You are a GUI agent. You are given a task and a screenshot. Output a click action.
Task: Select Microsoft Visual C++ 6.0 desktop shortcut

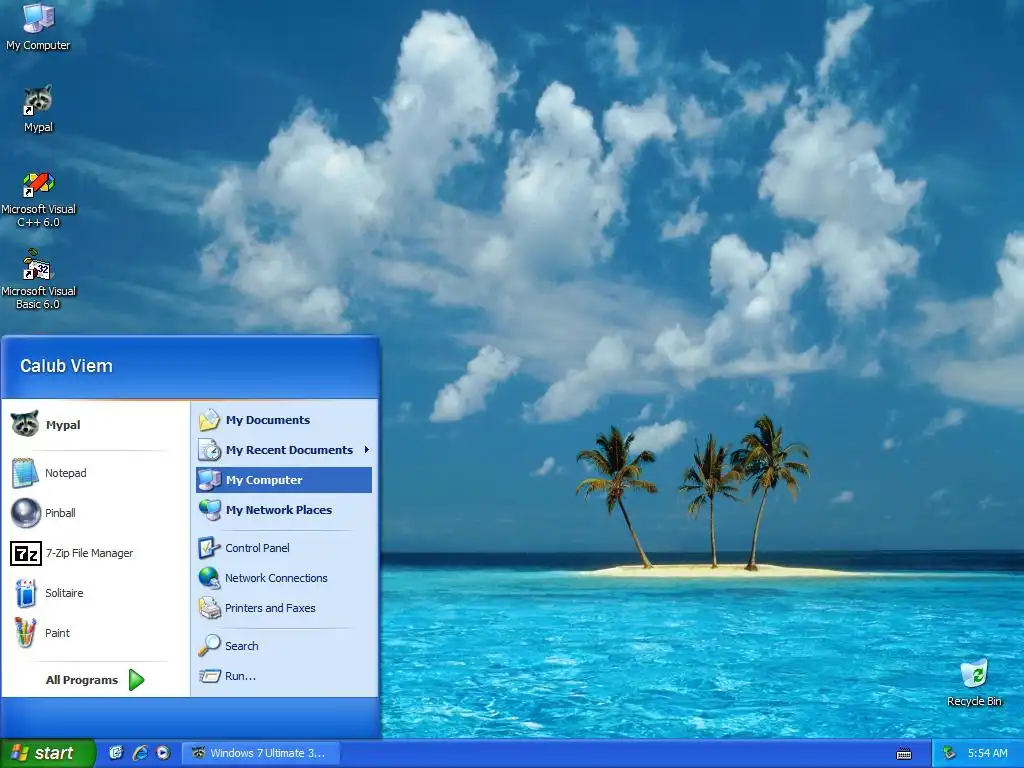coord(38,199)
